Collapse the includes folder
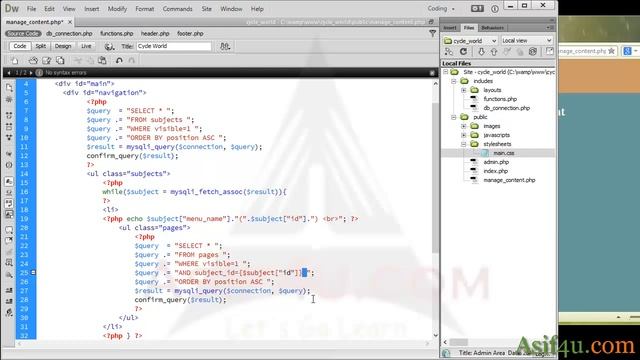The height and width of the screenshot is (360, 640). tap(453, 81)
